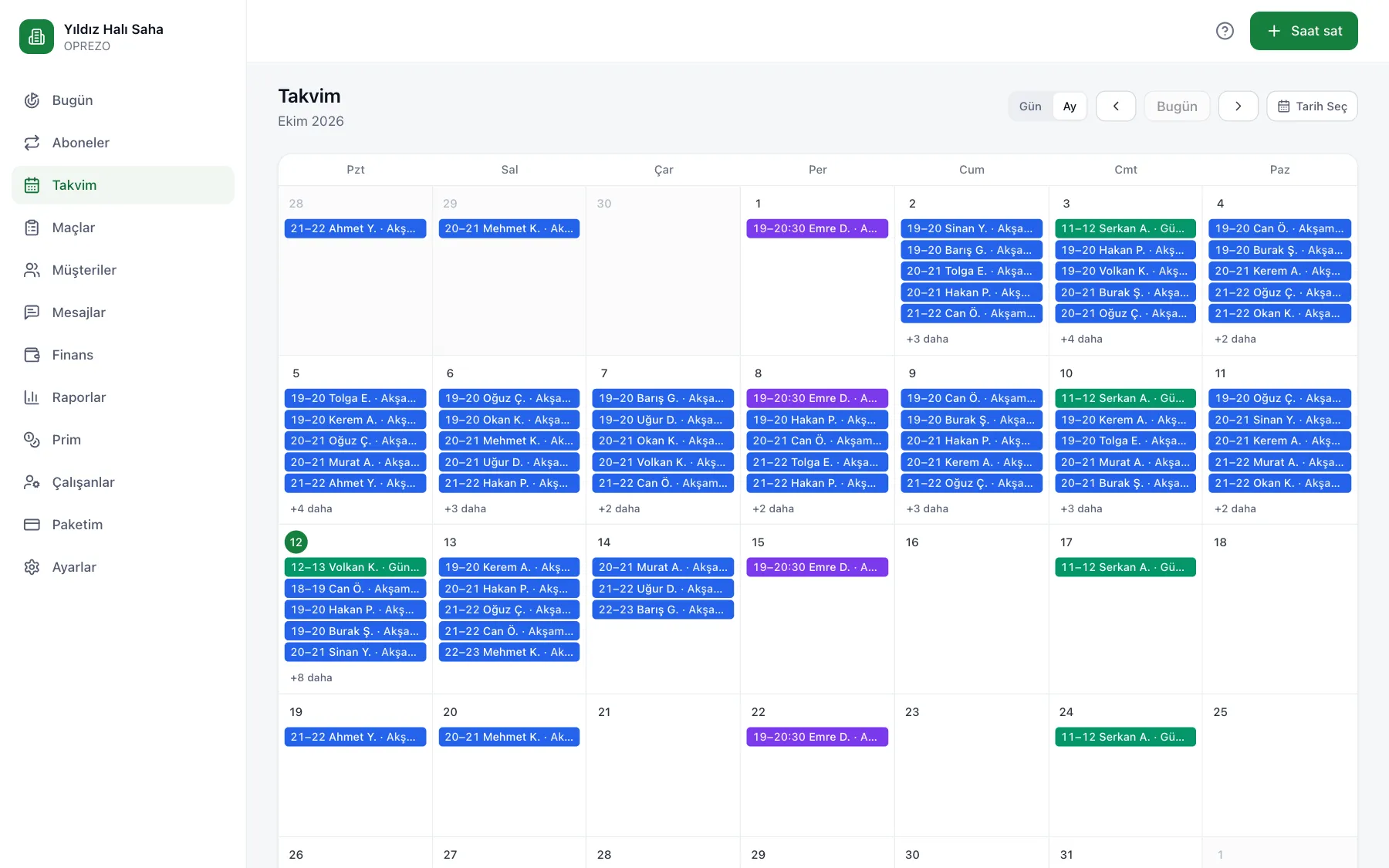The image size is (1389, 868).
Task: Open 21–22 Ahmet Y. booking on day 28
Action: (x=355, y=228)
